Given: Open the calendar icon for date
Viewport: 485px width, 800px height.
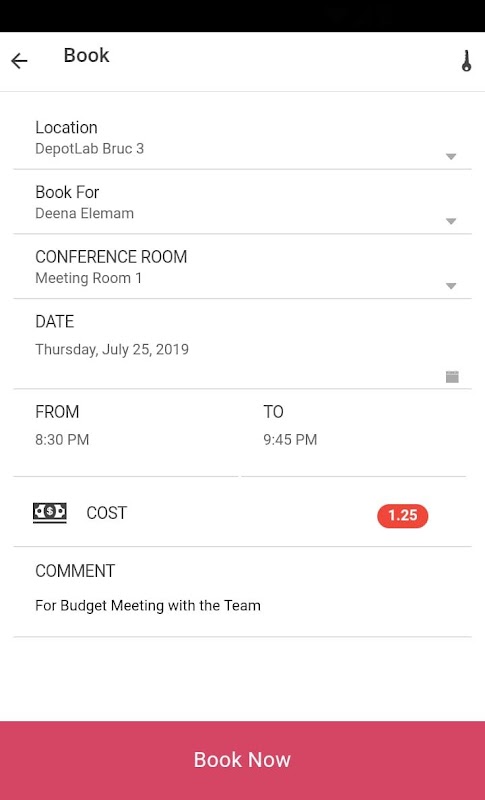Looking at the screenshot, I should 452,377.
